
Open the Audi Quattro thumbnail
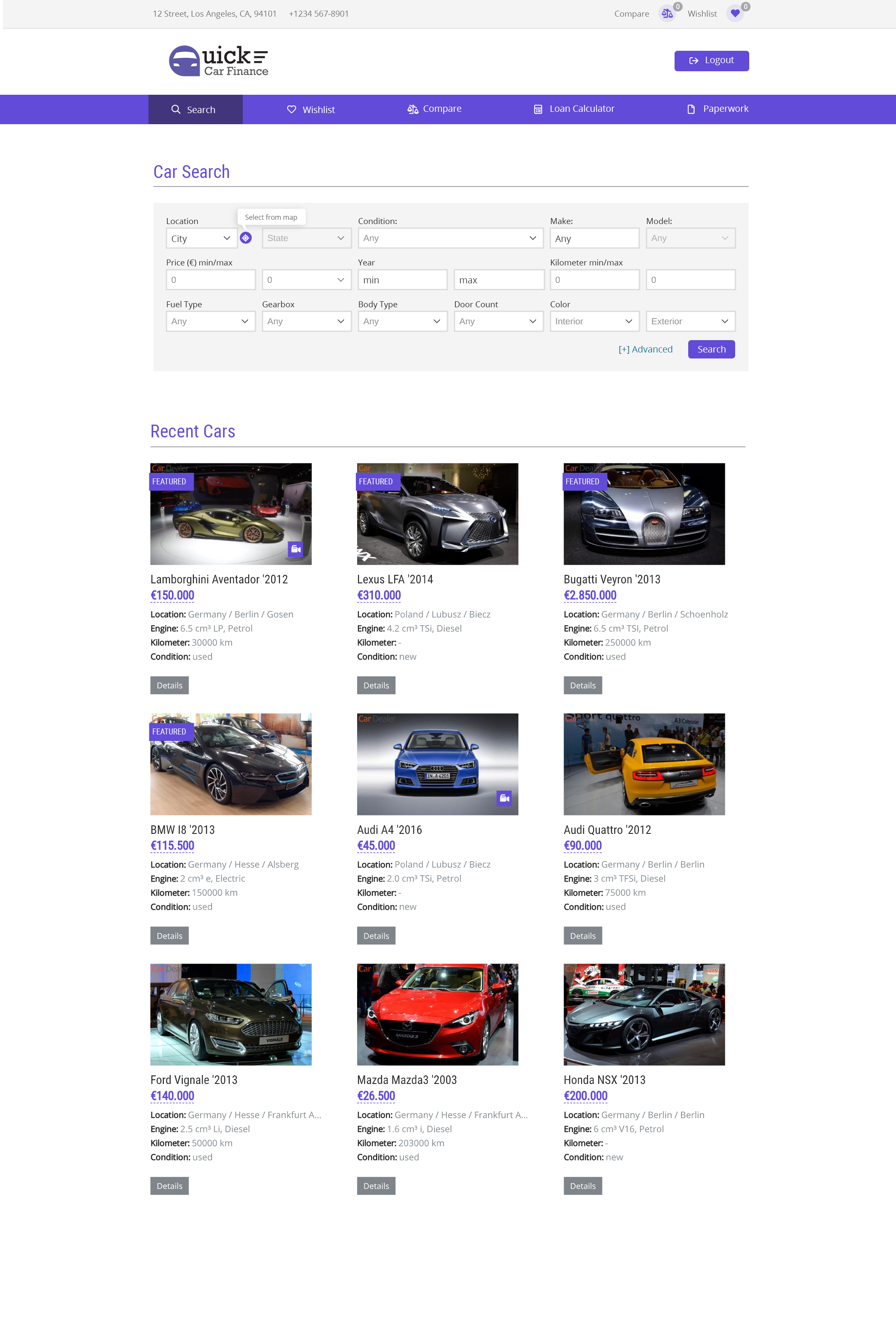click(644, 764)
